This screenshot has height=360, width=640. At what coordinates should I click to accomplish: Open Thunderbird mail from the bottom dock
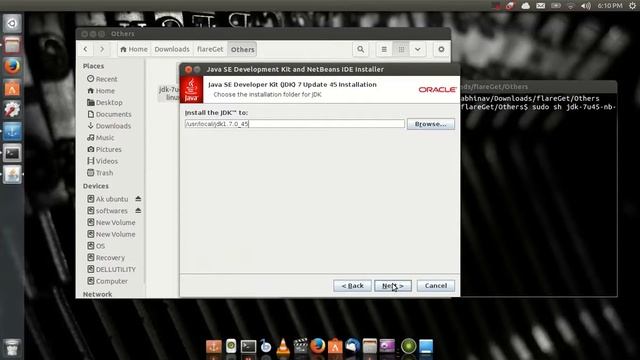(x=353, y=346)
